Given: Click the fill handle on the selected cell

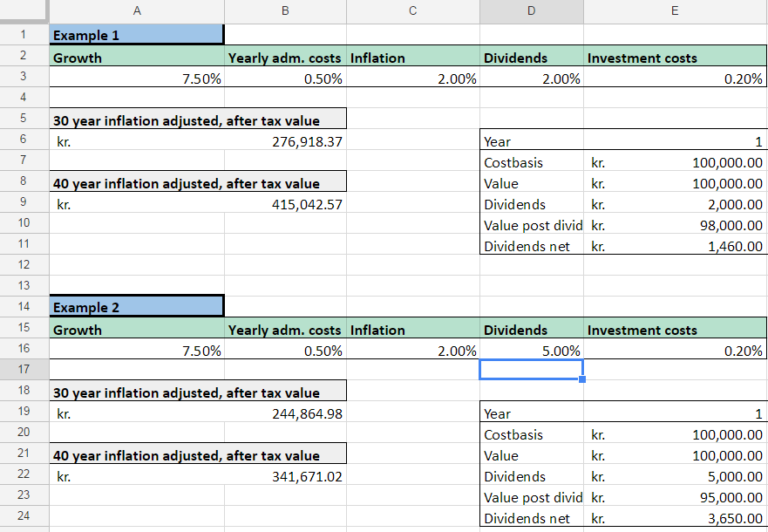Looking at the screenshot, I should 582,379.
